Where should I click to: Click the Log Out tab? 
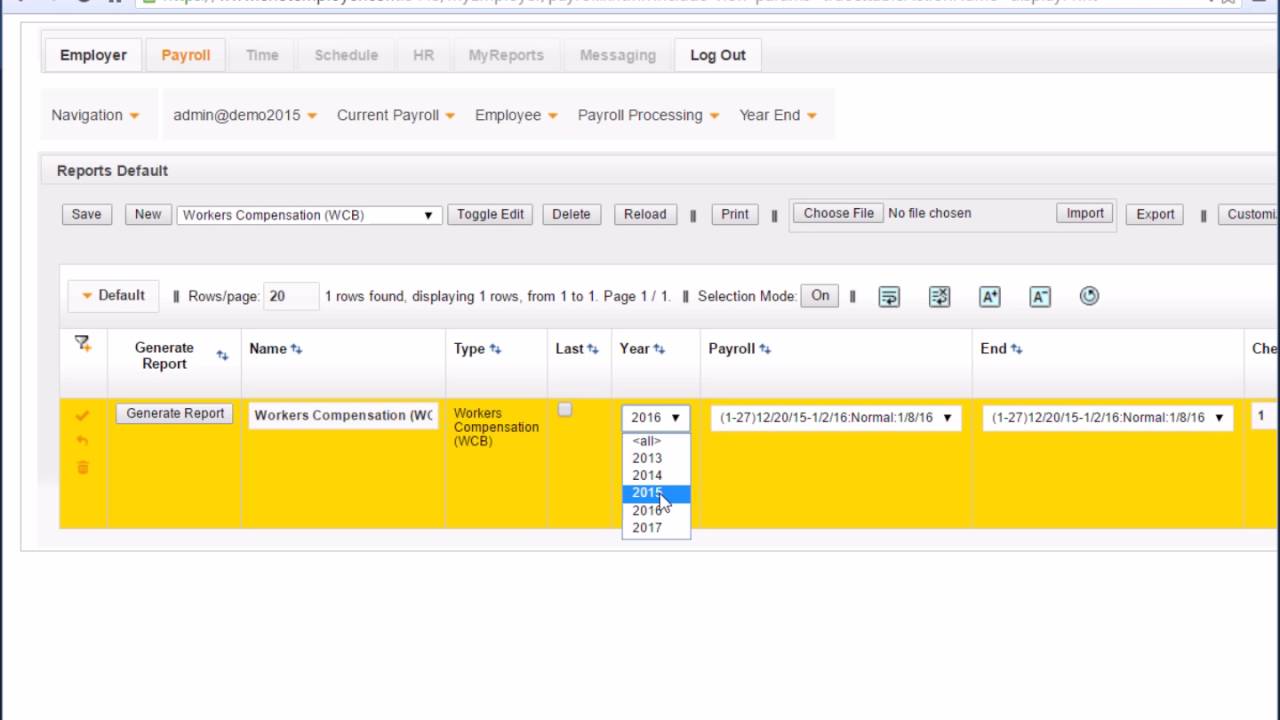click(x=718, y=55)
